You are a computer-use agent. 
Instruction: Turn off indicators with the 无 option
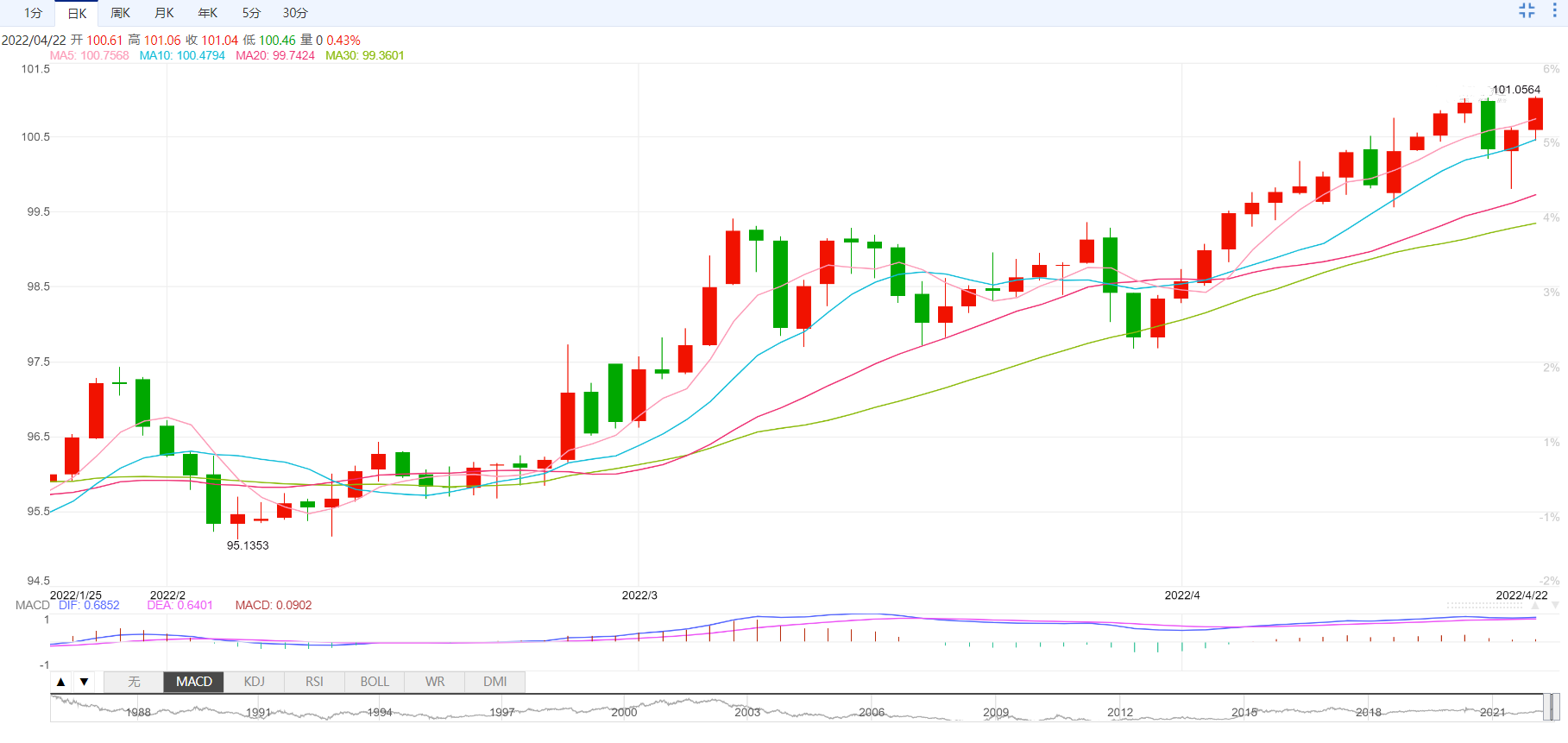134,682
